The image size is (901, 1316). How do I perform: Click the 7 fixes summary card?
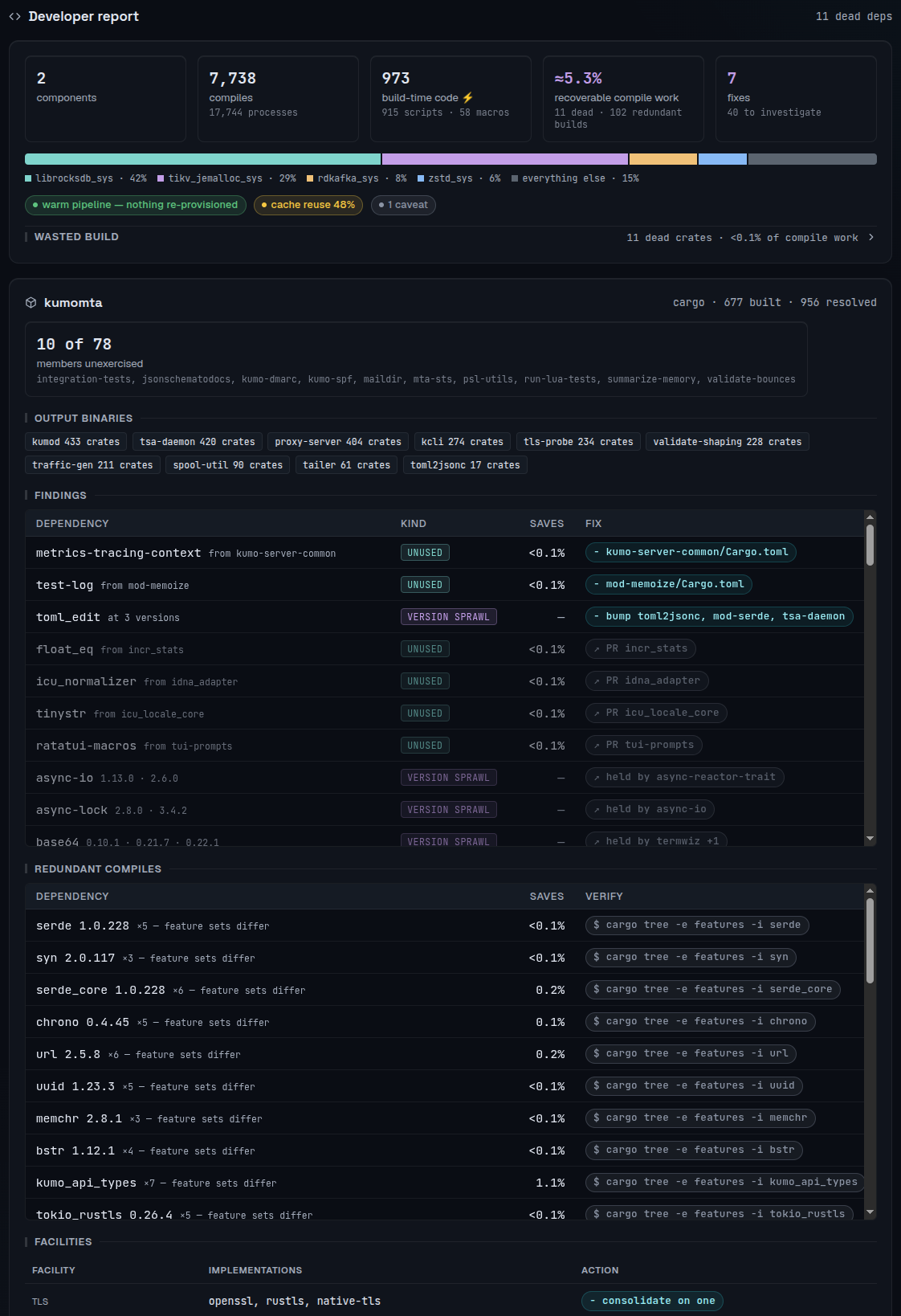pyautogui.click(x=796, y=99)
